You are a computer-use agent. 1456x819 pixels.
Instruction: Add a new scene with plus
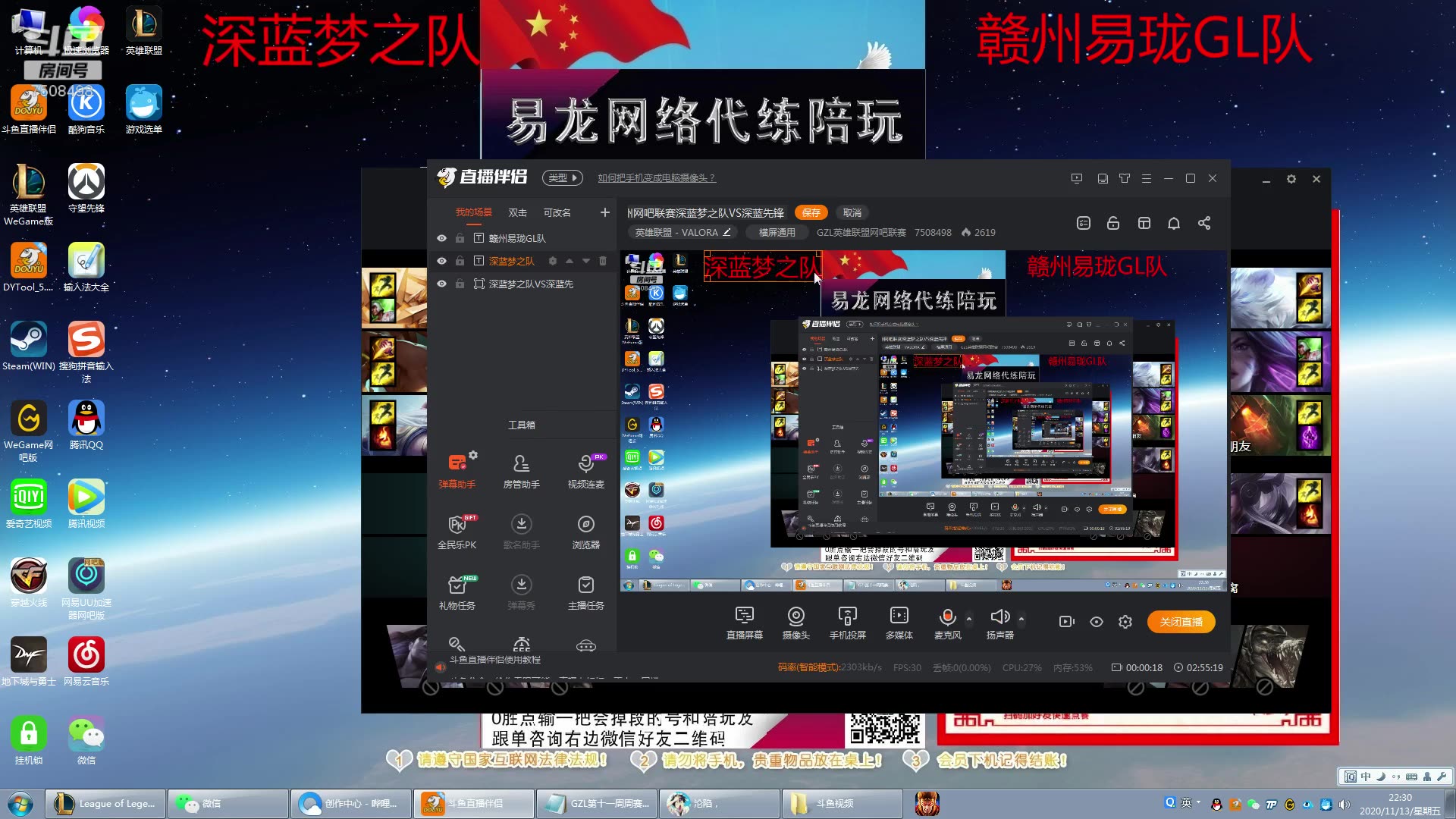tap(604, 212)
